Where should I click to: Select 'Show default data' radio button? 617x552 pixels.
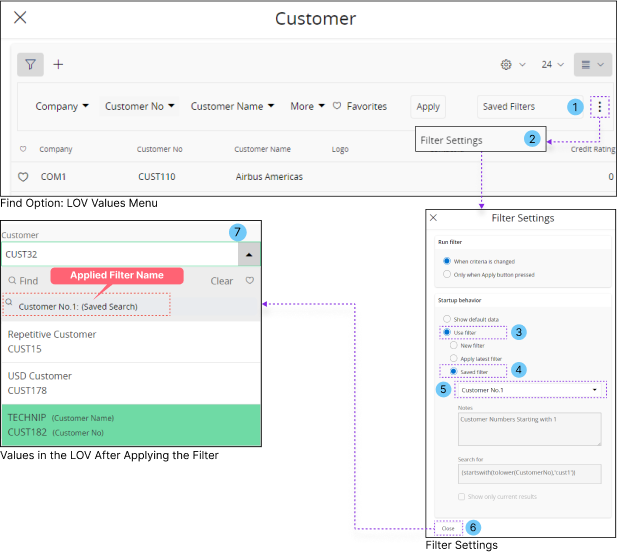pyautogui.click(x=446, y=318)
